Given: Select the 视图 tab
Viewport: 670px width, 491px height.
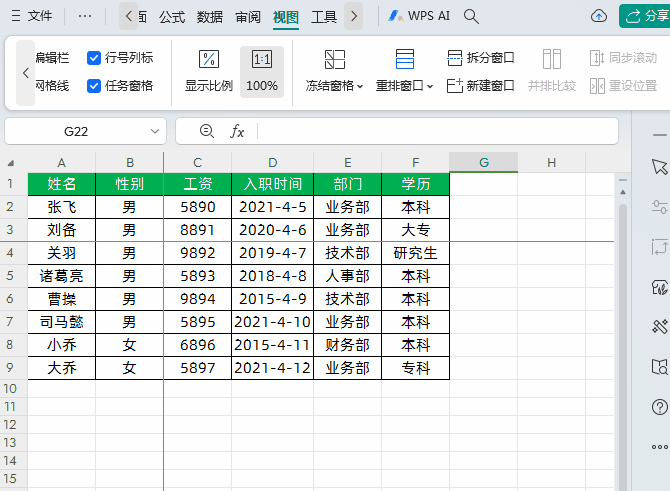Looking at the screenshot, I should (x=286, y=17).
